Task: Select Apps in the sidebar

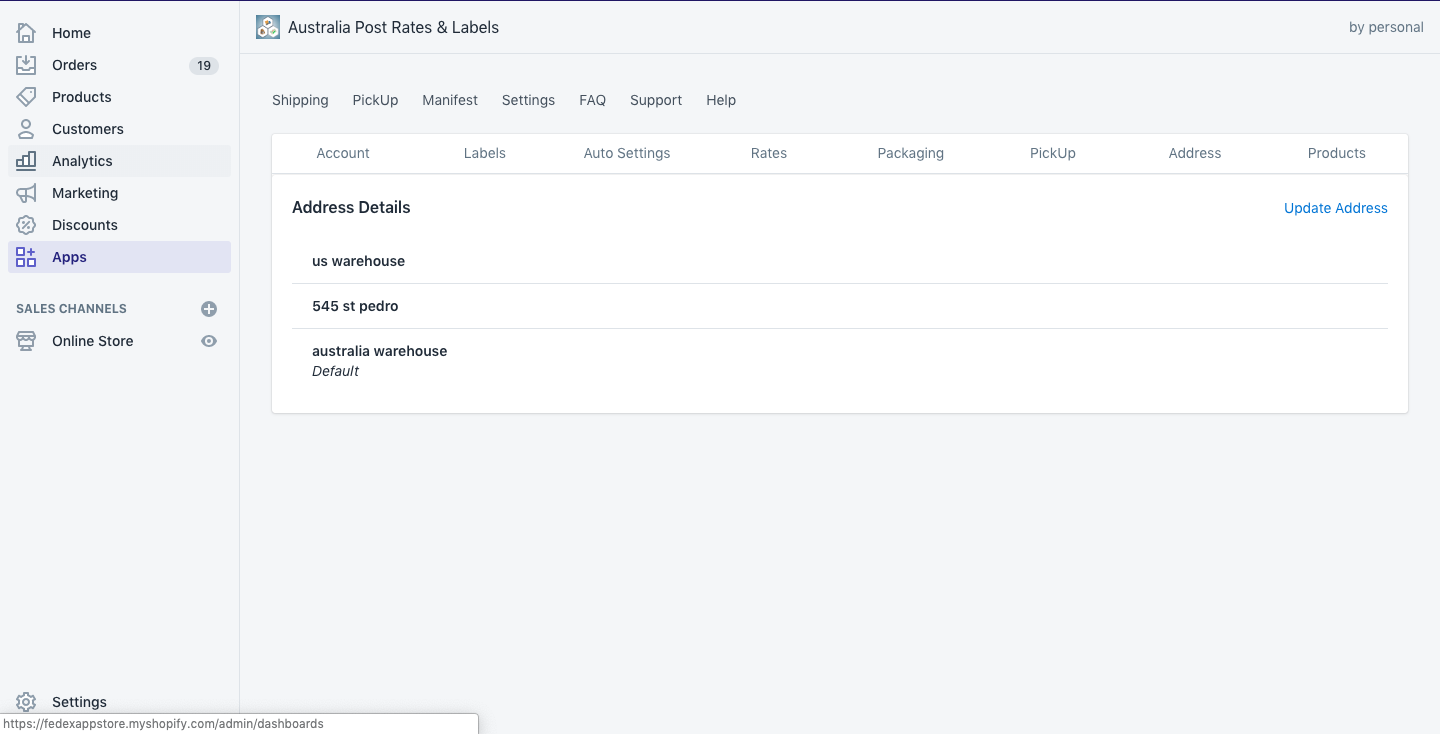Action: point(69,257)
